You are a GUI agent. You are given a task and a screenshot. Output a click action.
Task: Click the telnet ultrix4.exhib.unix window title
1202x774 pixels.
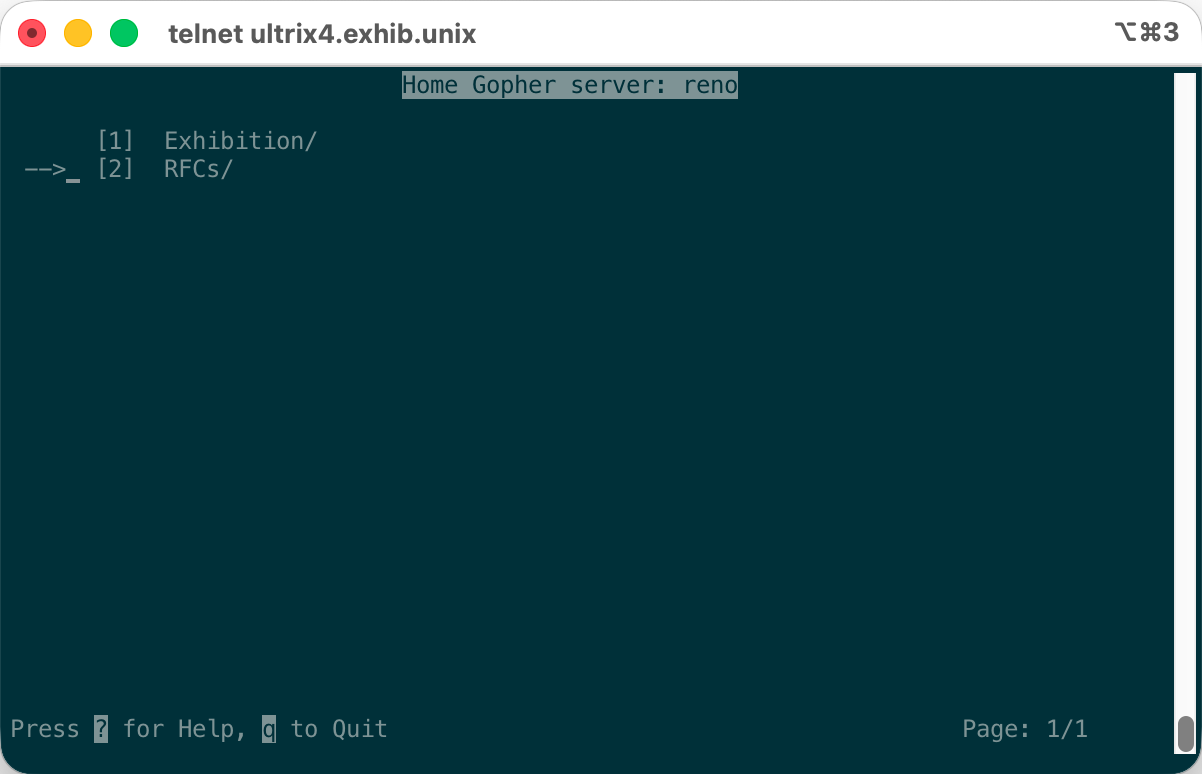[322, 34]
